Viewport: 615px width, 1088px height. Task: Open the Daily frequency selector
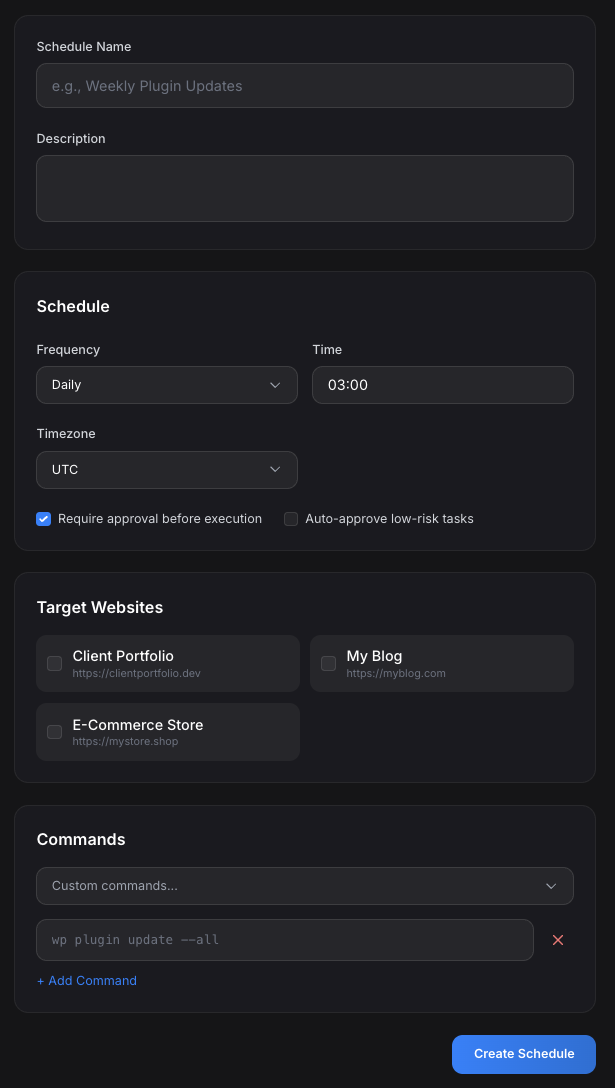(167, 385)
